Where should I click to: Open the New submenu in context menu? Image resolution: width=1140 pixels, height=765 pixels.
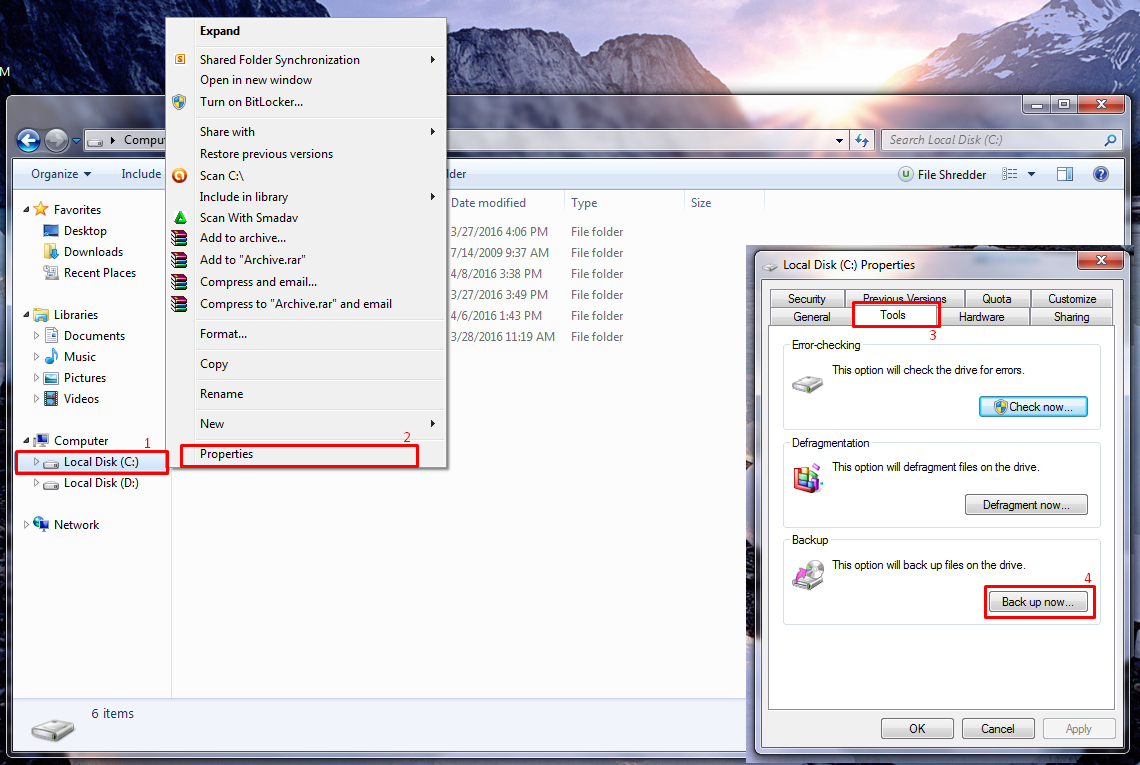(x=306, y=423)
